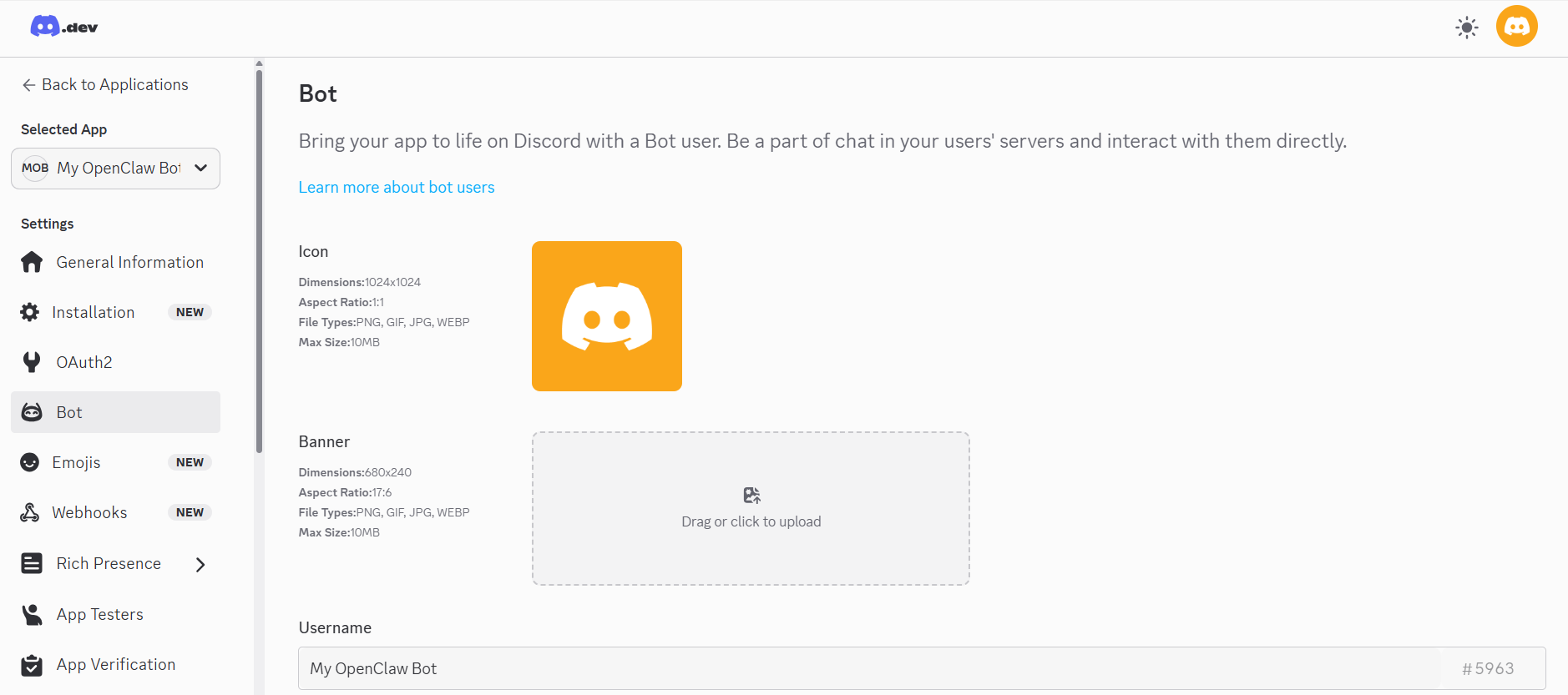Click the Installation gear icon
The height and width of the screenshot is (695, 1568).
pos(30,312)
